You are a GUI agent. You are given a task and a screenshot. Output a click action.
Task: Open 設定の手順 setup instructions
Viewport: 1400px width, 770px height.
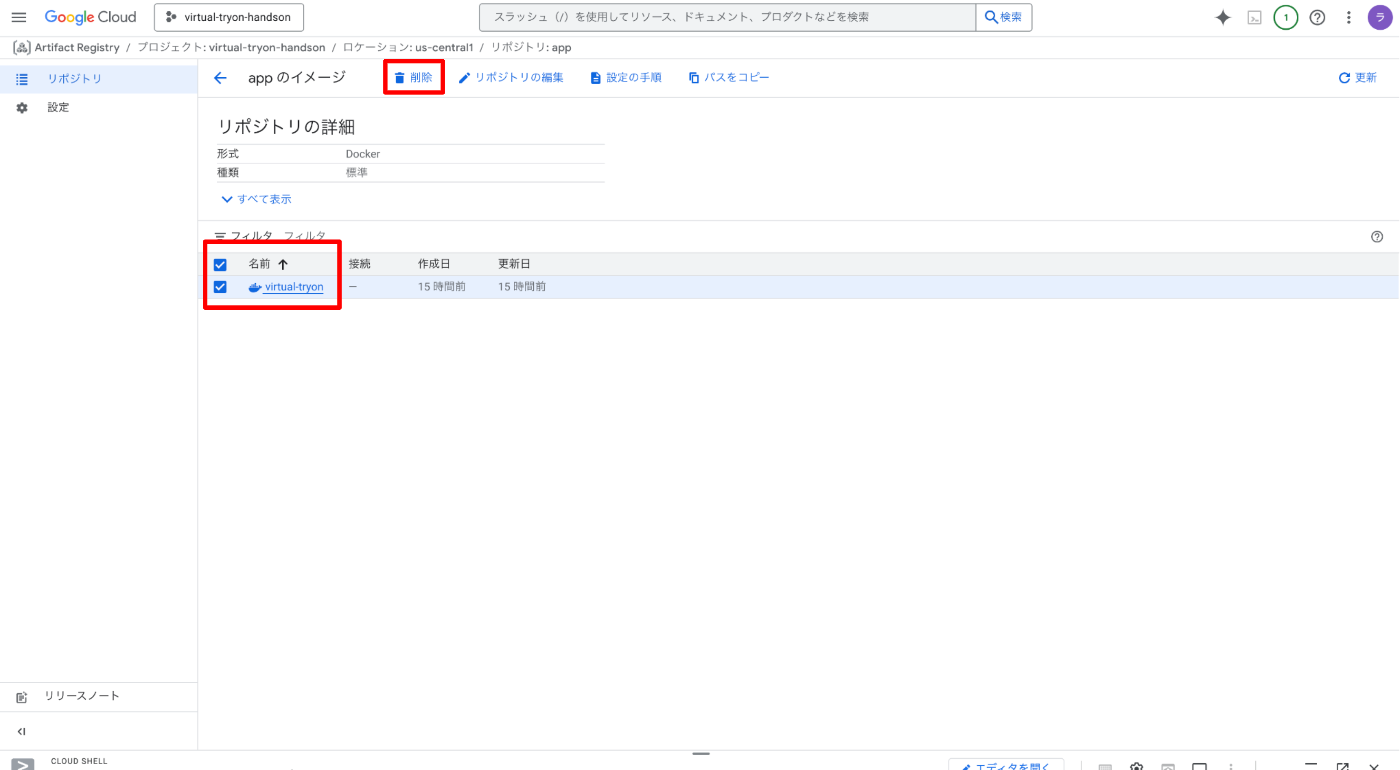tap(626, 77)
